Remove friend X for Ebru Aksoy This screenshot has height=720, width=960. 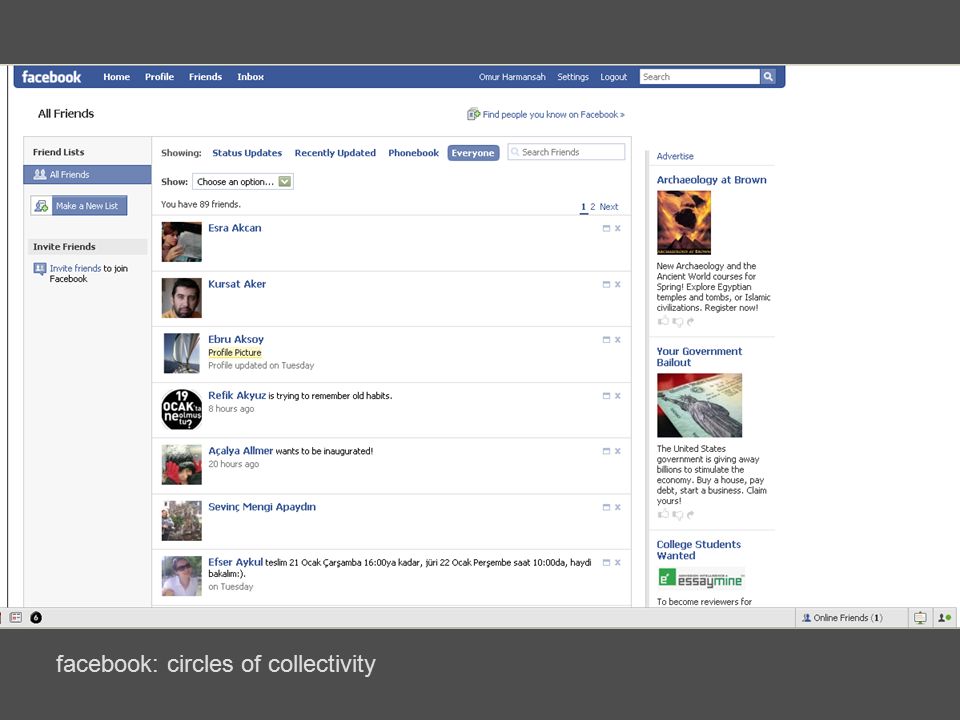(618, 340)
